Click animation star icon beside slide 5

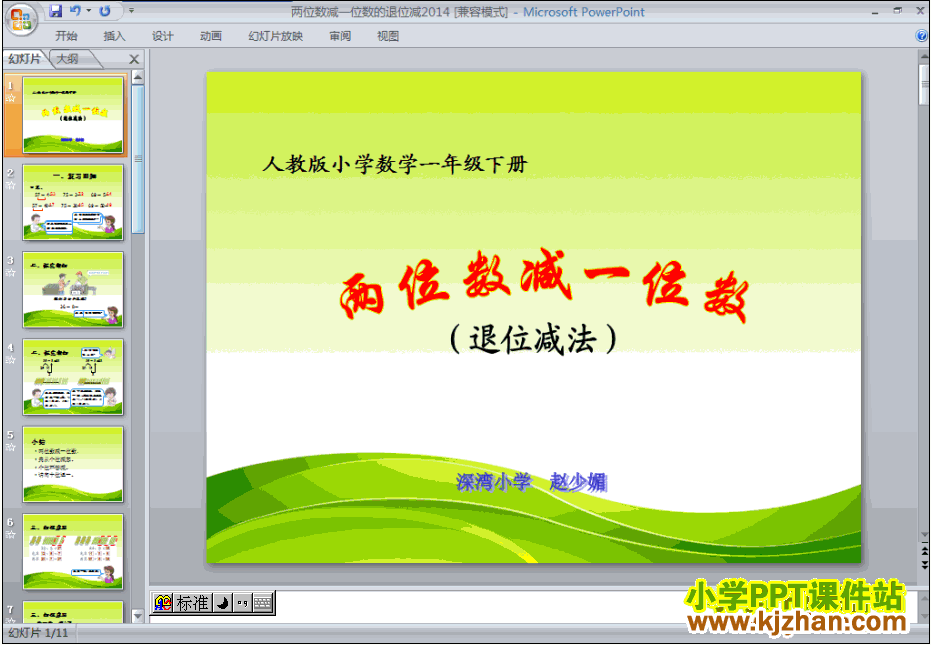pyautogui.click(x=11, y=447)
